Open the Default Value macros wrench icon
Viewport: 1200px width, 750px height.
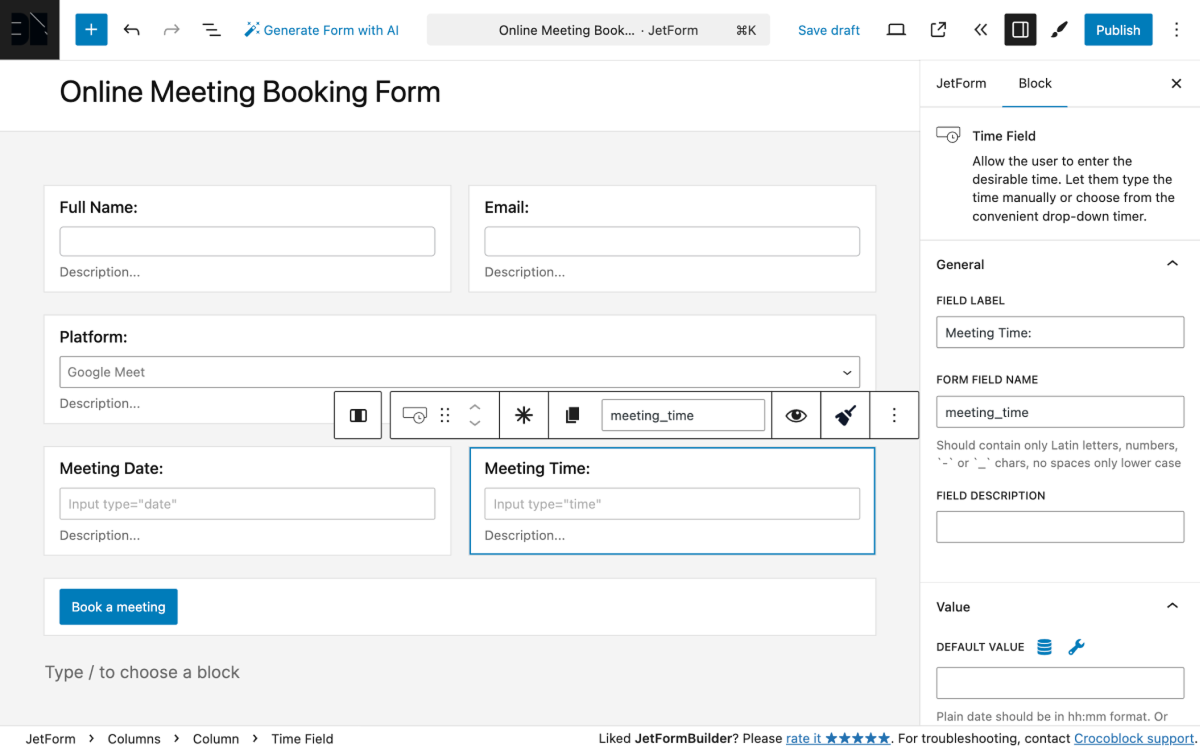coord(1076,647)
